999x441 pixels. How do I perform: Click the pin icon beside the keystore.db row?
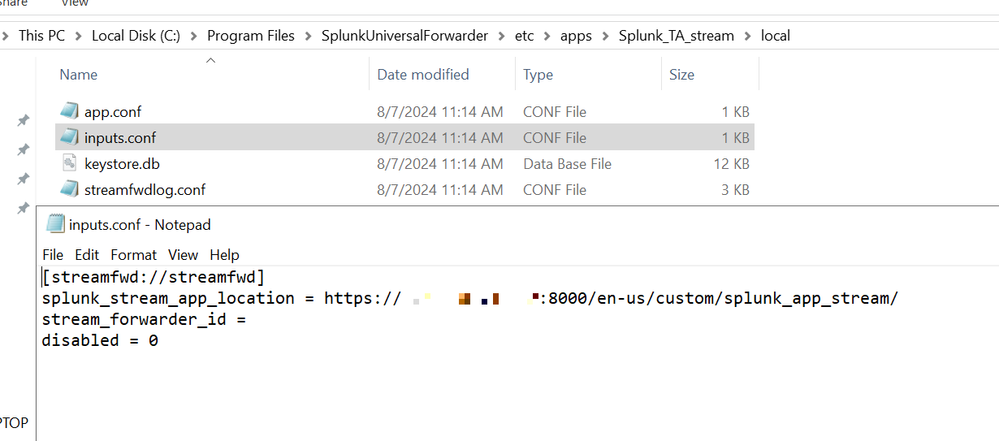click(x=22, y=178)
